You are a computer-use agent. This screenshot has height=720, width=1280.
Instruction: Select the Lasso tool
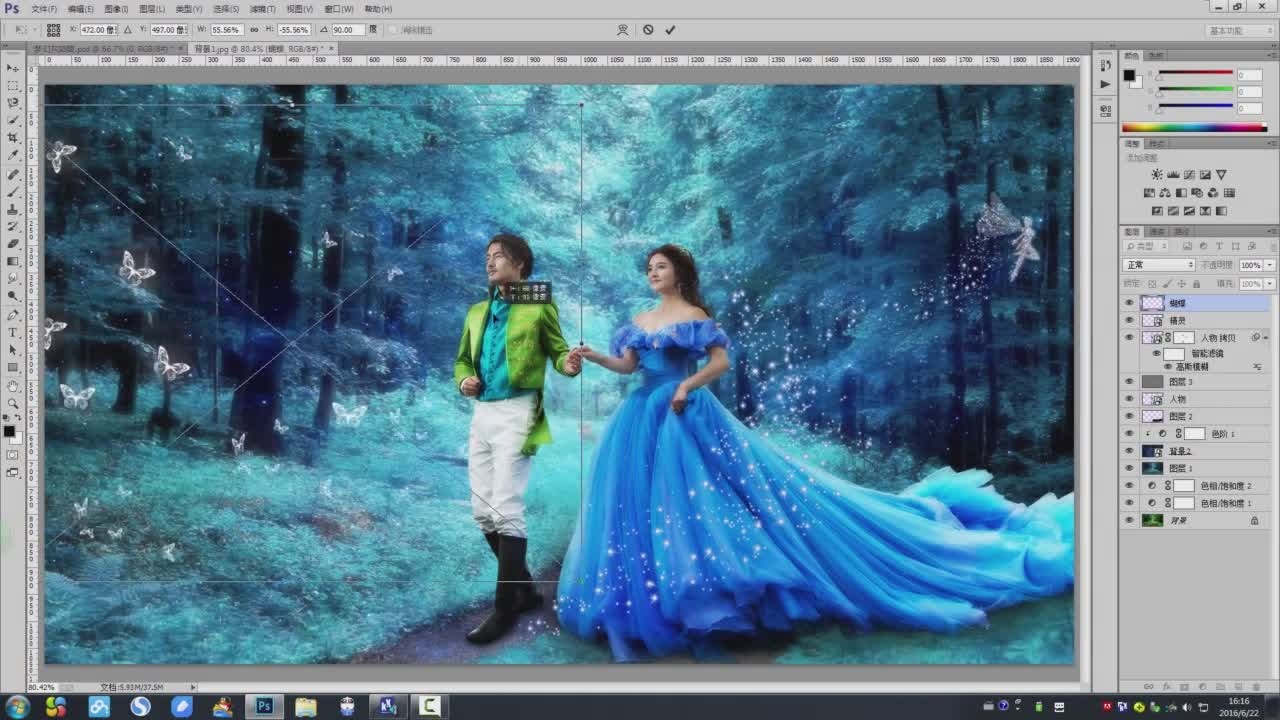click(x=13, y=103)
